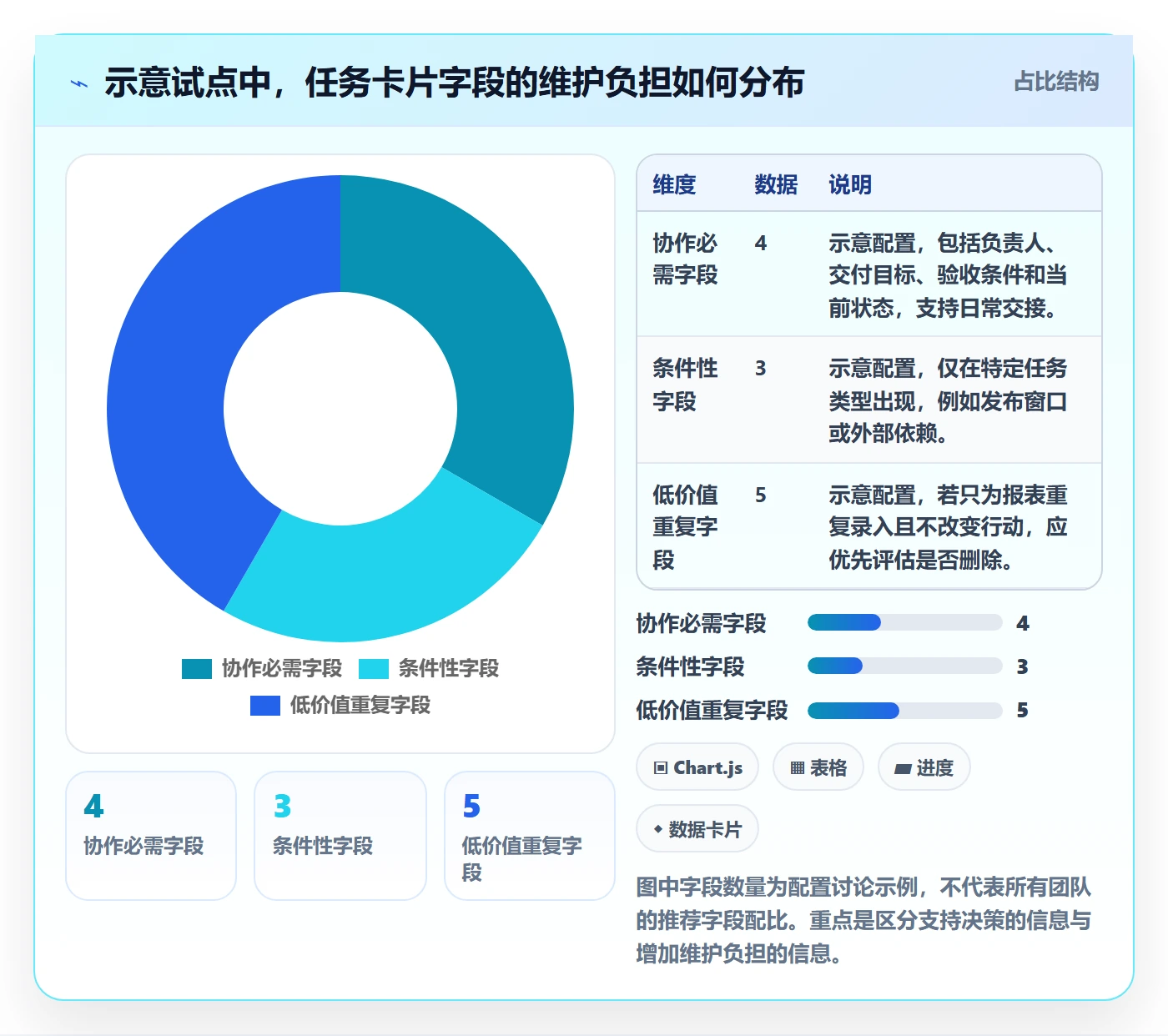Click the footnote starting 图中字段数量为配置讨论示例
This screenshot has width=1168, height=1036.
pyautogui.click(x=863, y=920)
